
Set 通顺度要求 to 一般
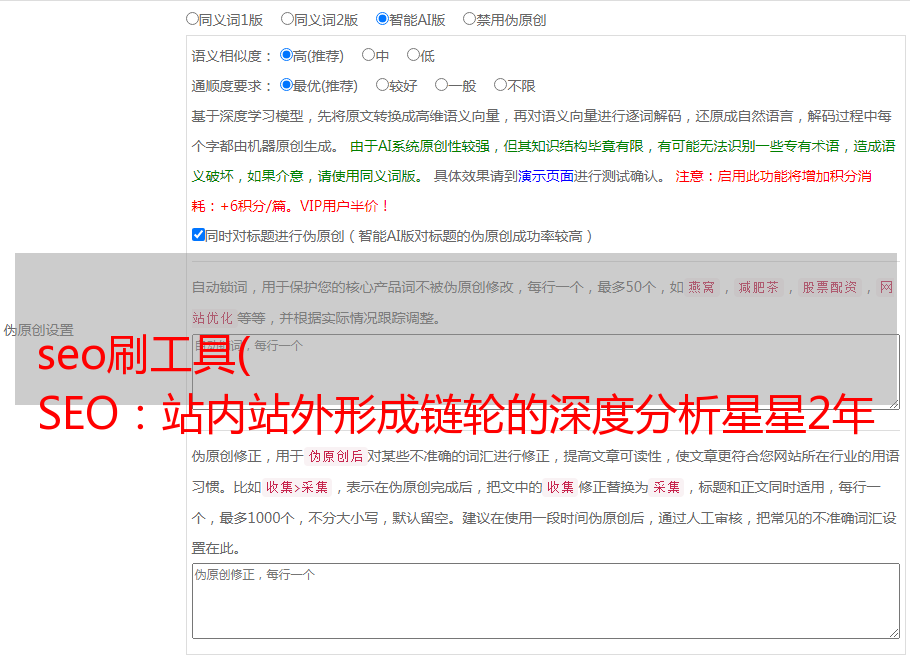point(442,85)
